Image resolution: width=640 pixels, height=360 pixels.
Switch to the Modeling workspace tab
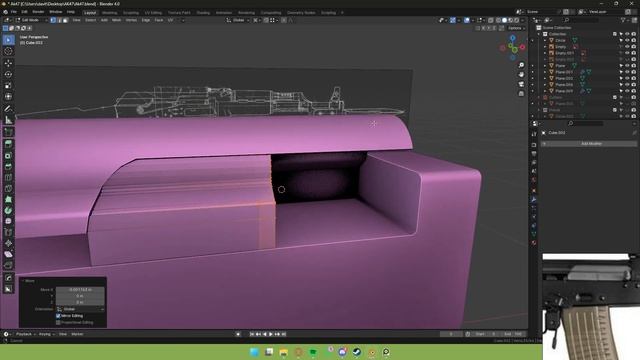(x=109, y=13)
